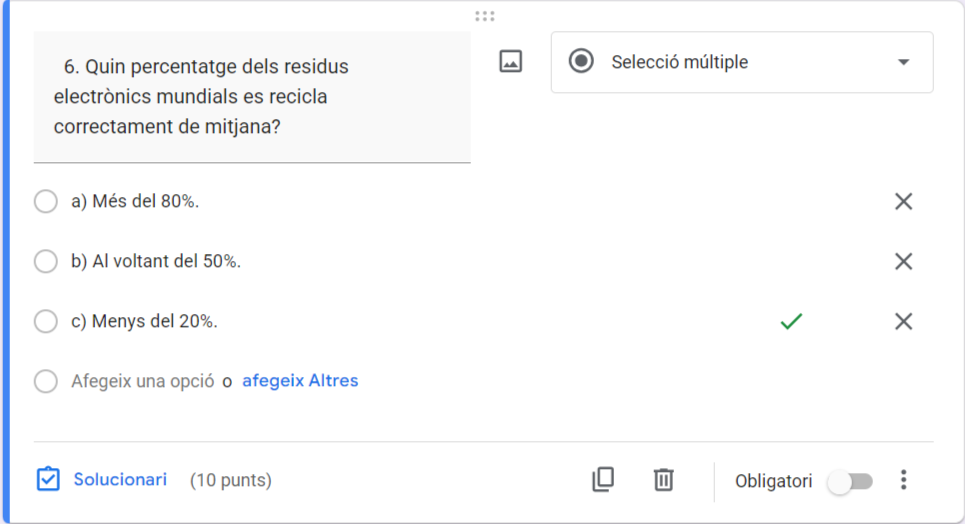This screenshot has height=524, width=965.
Task: Click the 'Solucionari' answer key link
Action: [120, 480]
